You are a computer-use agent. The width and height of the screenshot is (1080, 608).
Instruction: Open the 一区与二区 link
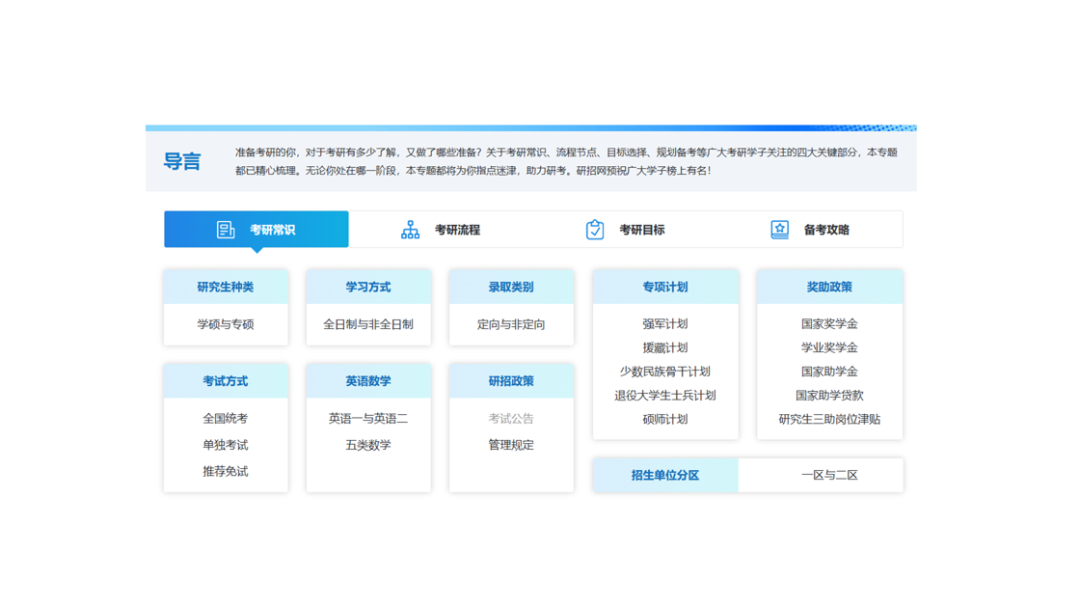(829, 476)
